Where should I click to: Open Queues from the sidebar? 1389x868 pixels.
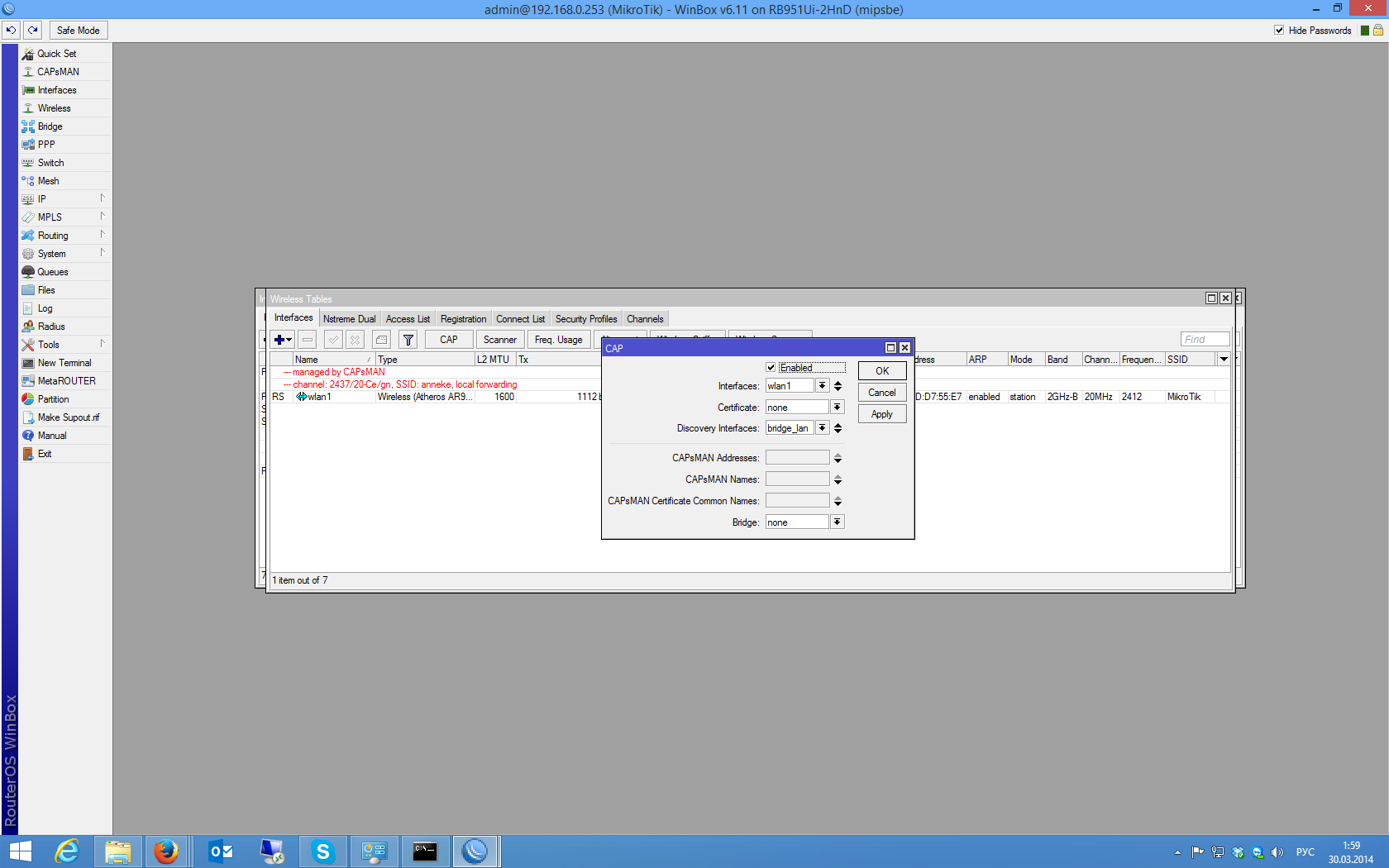point(53,272)
